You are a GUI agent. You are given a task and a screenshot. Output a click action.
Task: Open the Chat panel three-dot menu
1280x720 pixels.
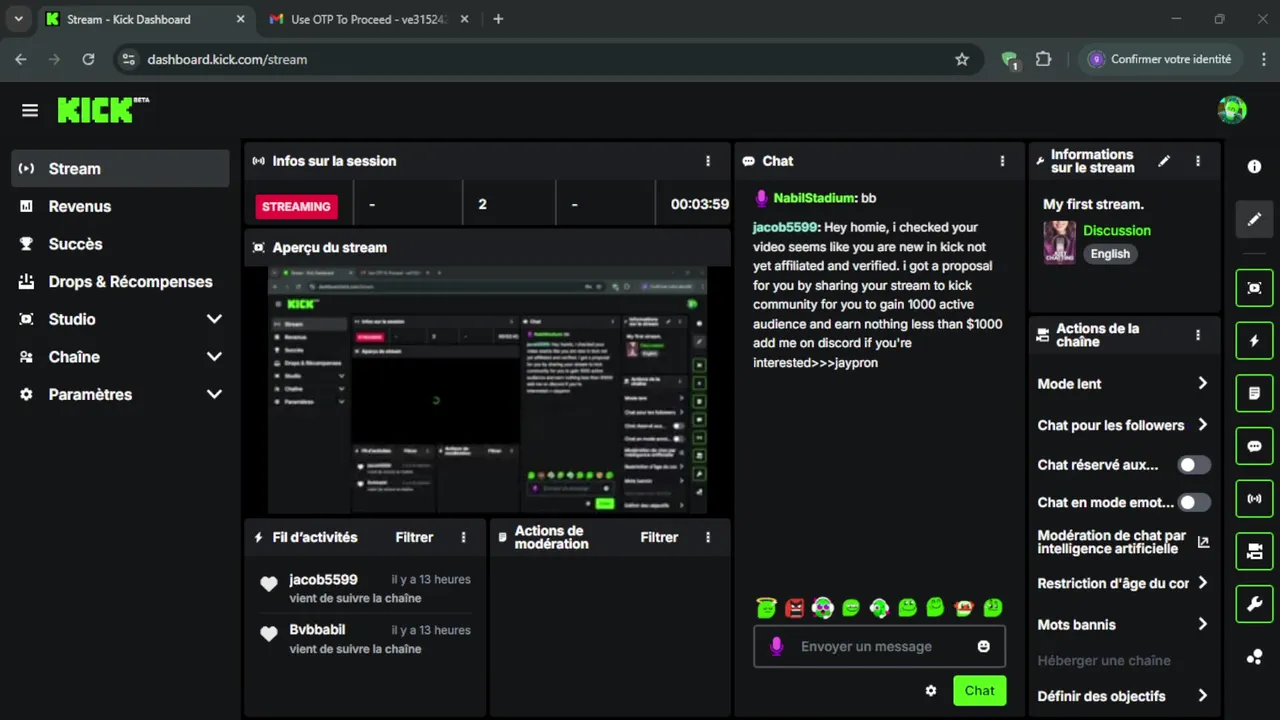point(1002,161)
